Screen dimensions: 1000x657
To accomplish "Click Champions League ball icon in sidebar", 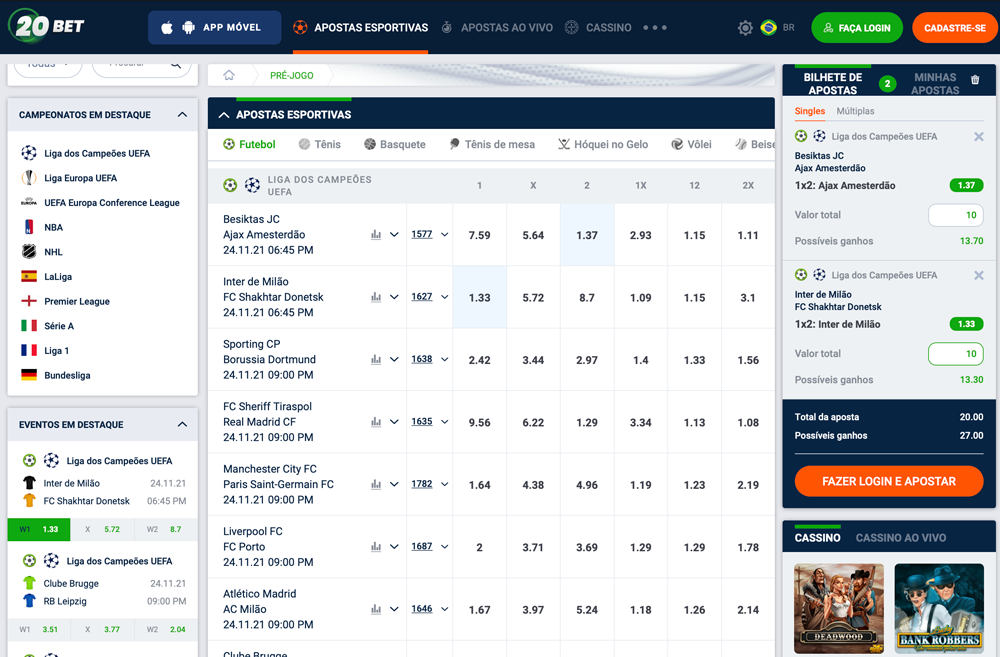I will coord(29,153).
